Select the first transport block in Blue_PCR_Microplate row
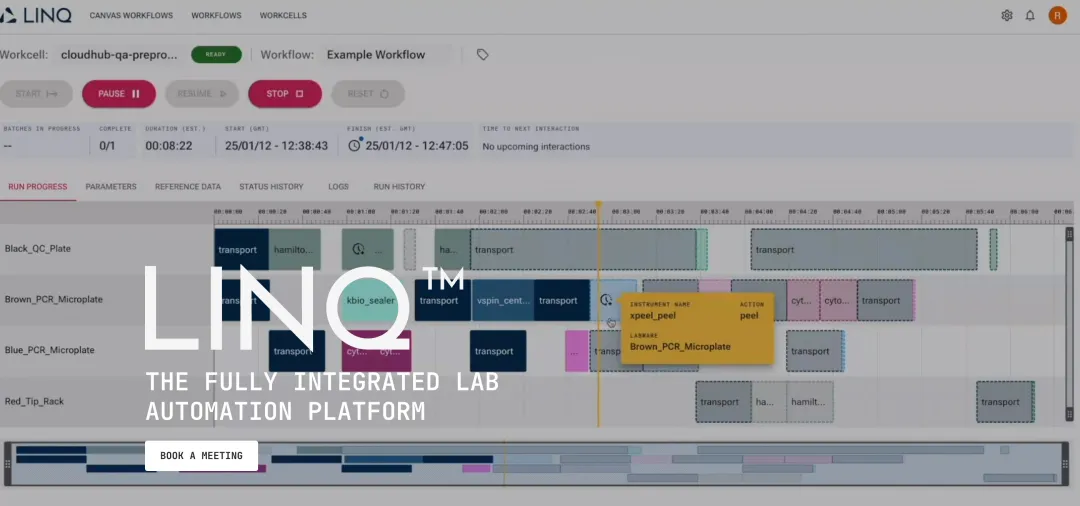The image size is (1080, 506). pyautogui.click(x=296, y=351)
